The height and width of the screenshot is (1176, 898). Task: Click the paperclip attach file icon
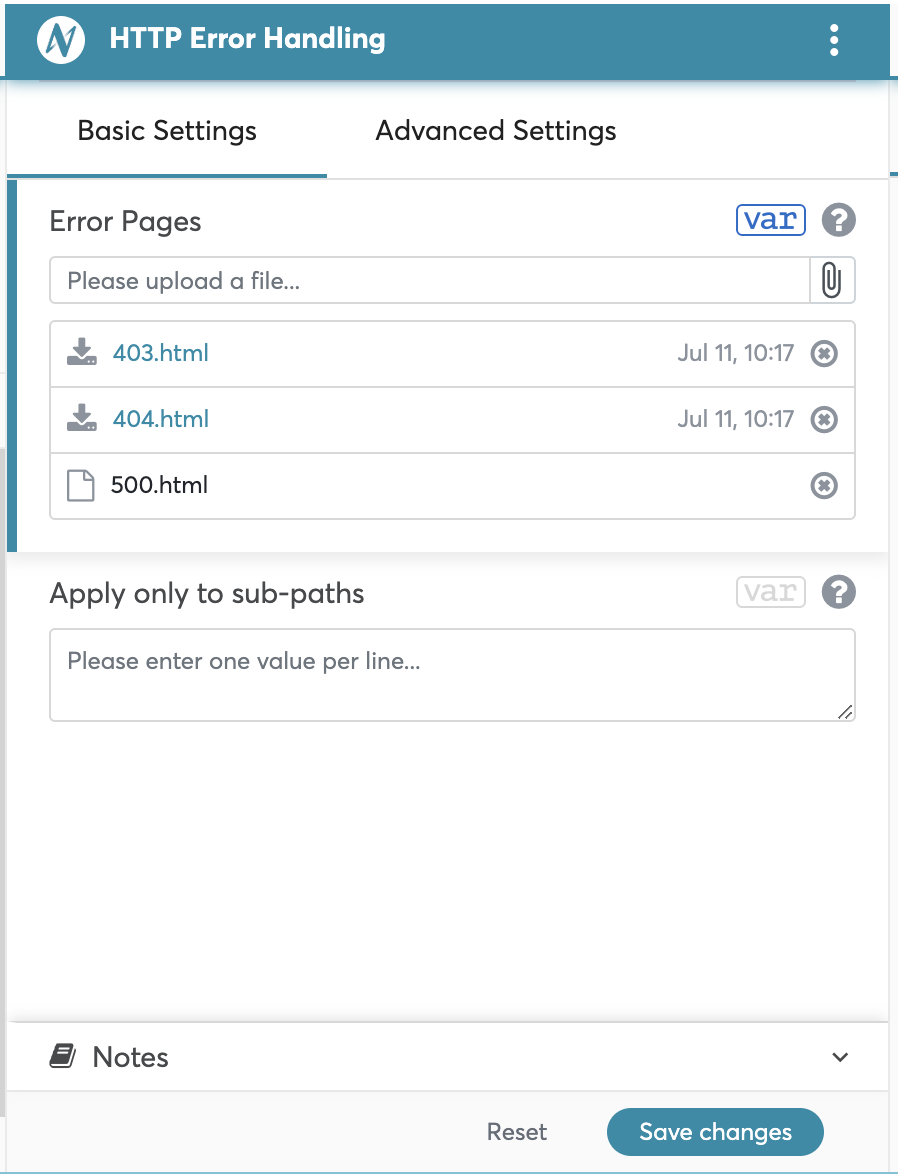(831, 280)
